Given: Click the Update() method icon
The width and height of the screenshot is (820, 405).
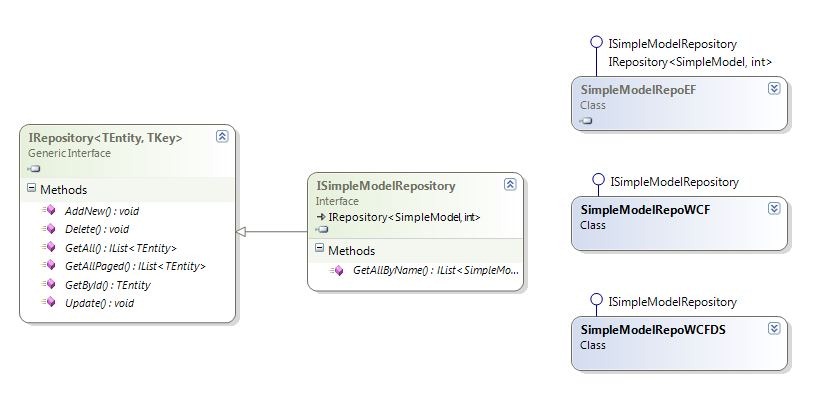Looking at the screenshot, I should click(49, 302).
